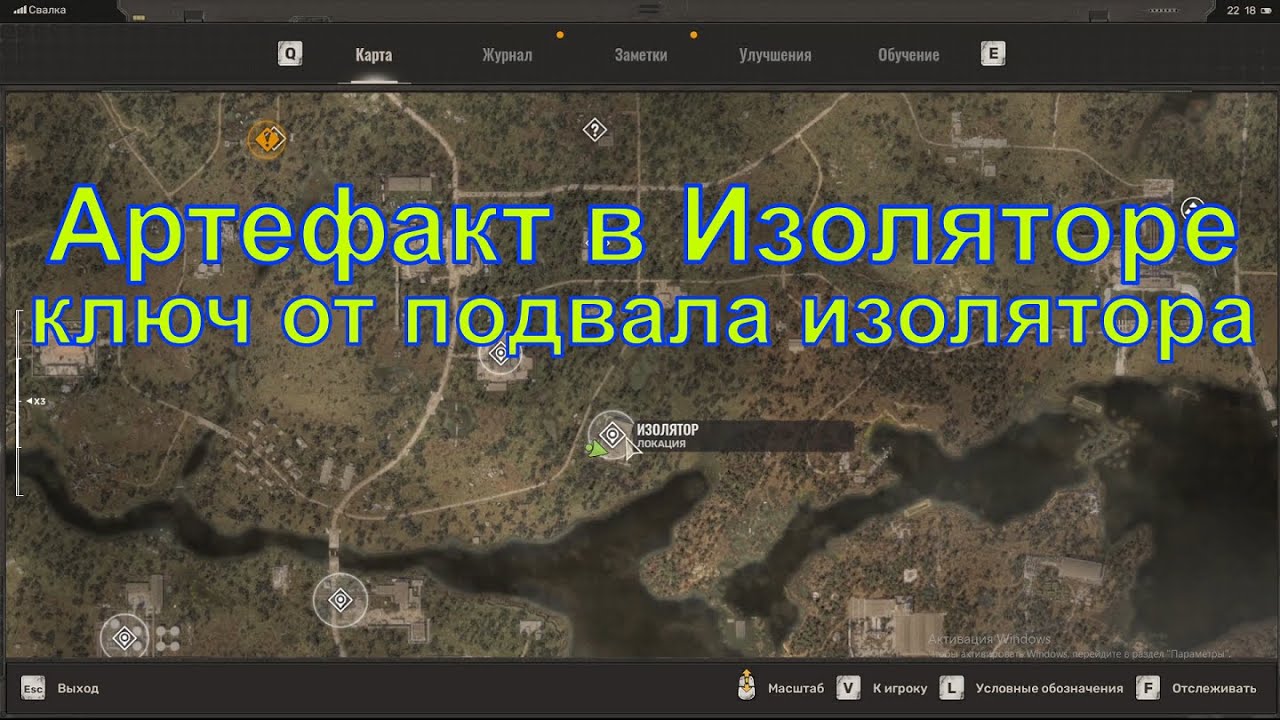The image size is (1280, 720).
Task: Click the mouse scroll Масштаб icon
Action: pyautogui.click(x=746, y=686)
